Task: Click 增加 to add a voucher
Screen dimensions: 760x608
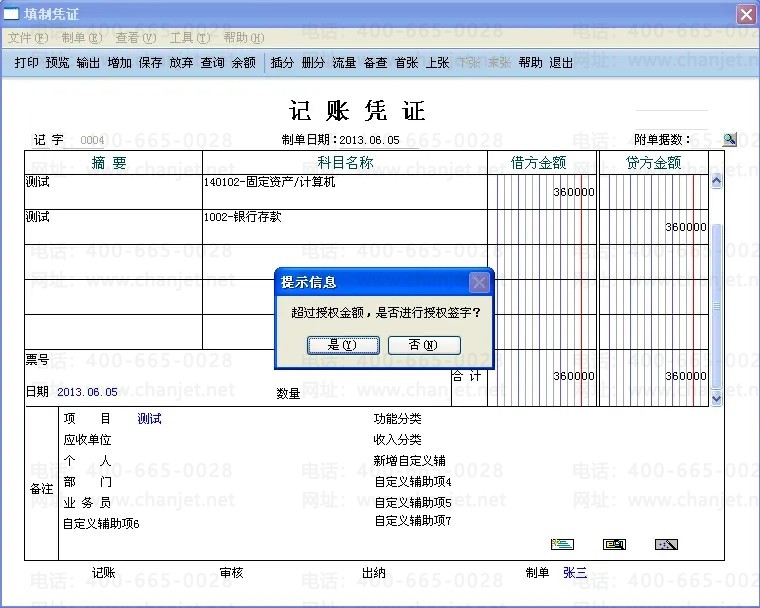Action: pos(119,63)
